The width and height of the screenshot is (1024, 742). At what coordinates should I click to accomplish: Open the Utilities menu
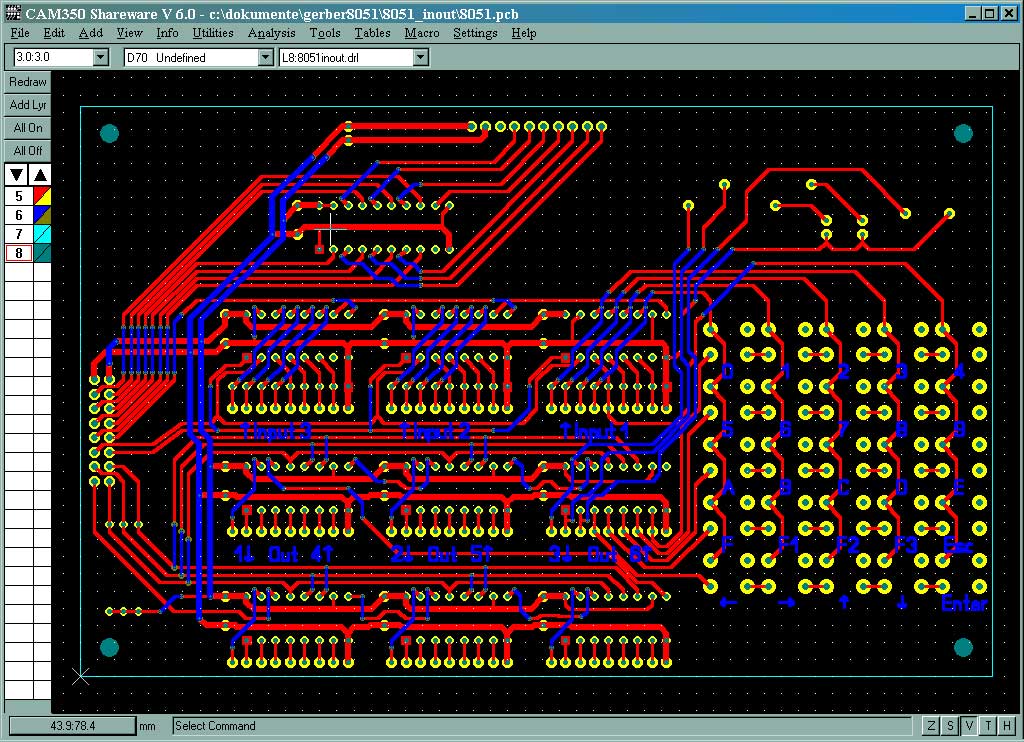click(213, 33)
